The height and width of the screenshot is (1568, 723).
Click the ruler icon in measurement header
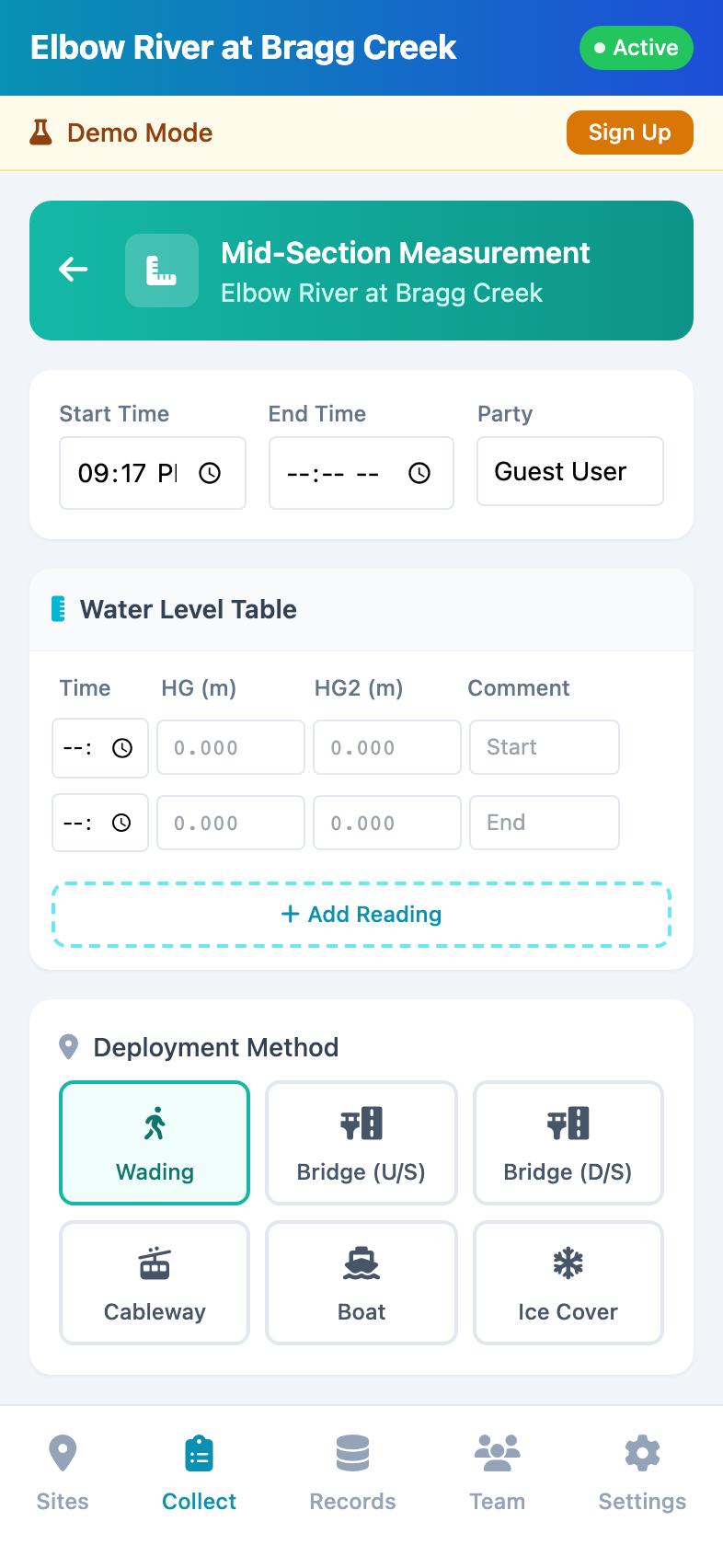162,271
